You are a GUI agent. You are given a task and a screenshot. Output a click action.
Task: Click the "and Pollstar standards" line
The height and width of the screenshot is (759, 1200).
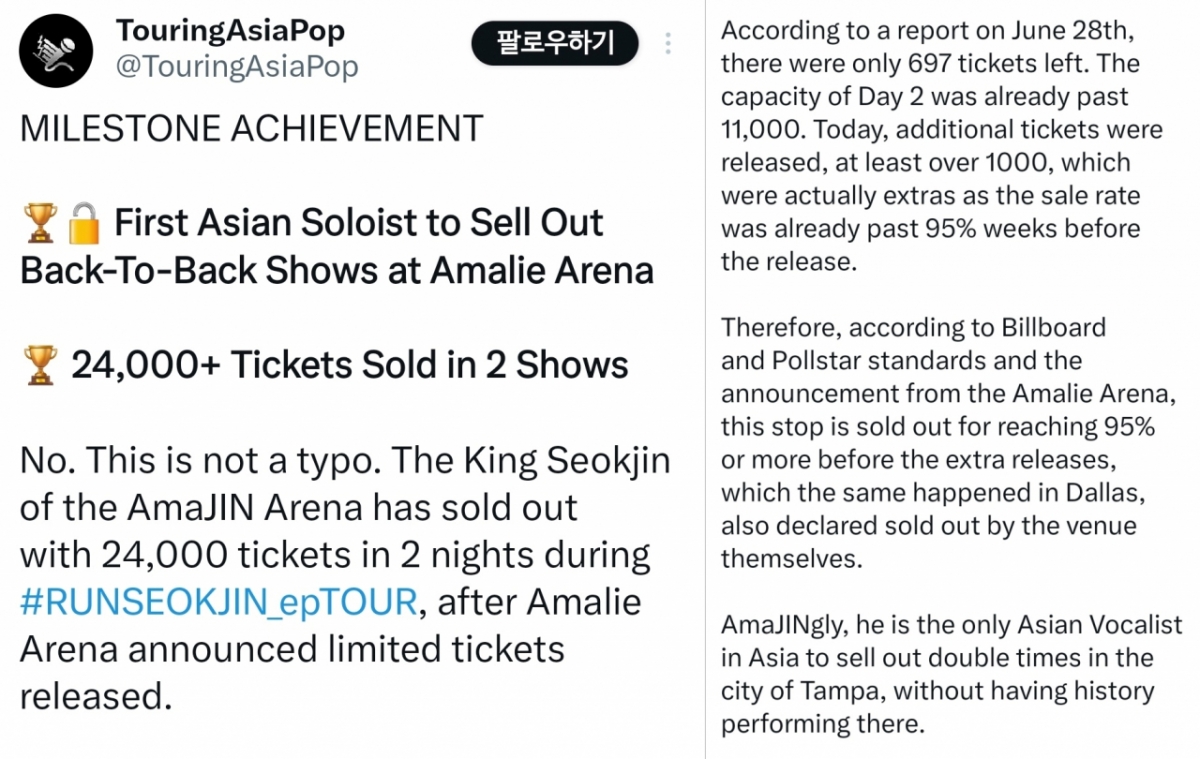(x=901, y=360)
